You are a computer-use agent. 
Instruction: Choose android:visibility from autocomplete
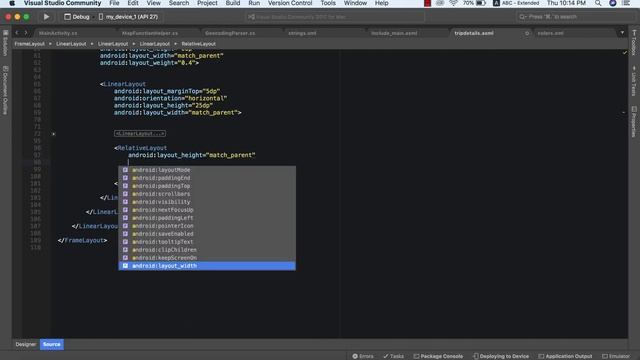207,202
